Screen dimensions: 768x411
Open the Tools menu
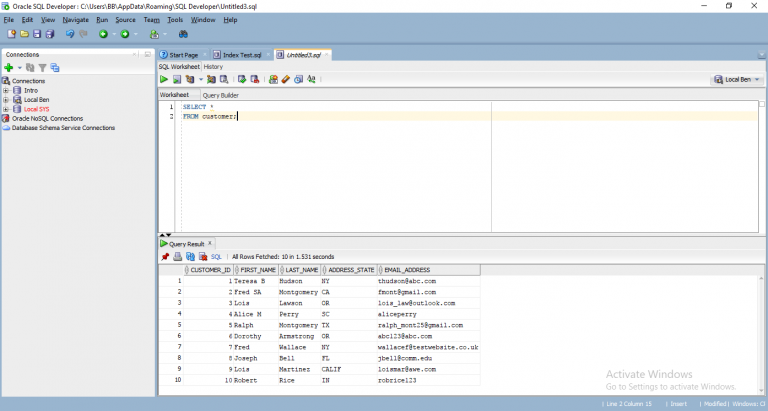coord(175,20)
